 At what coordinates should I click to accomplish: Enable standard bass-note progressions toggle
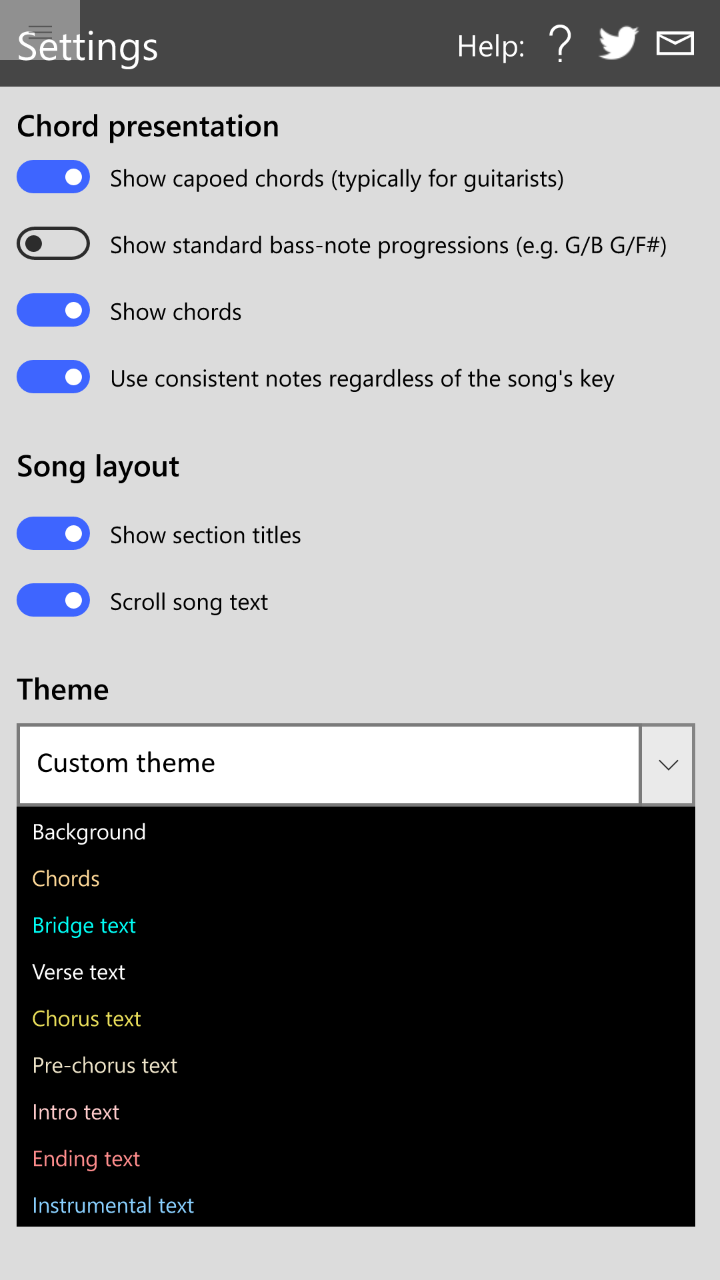tap(54, 244)
